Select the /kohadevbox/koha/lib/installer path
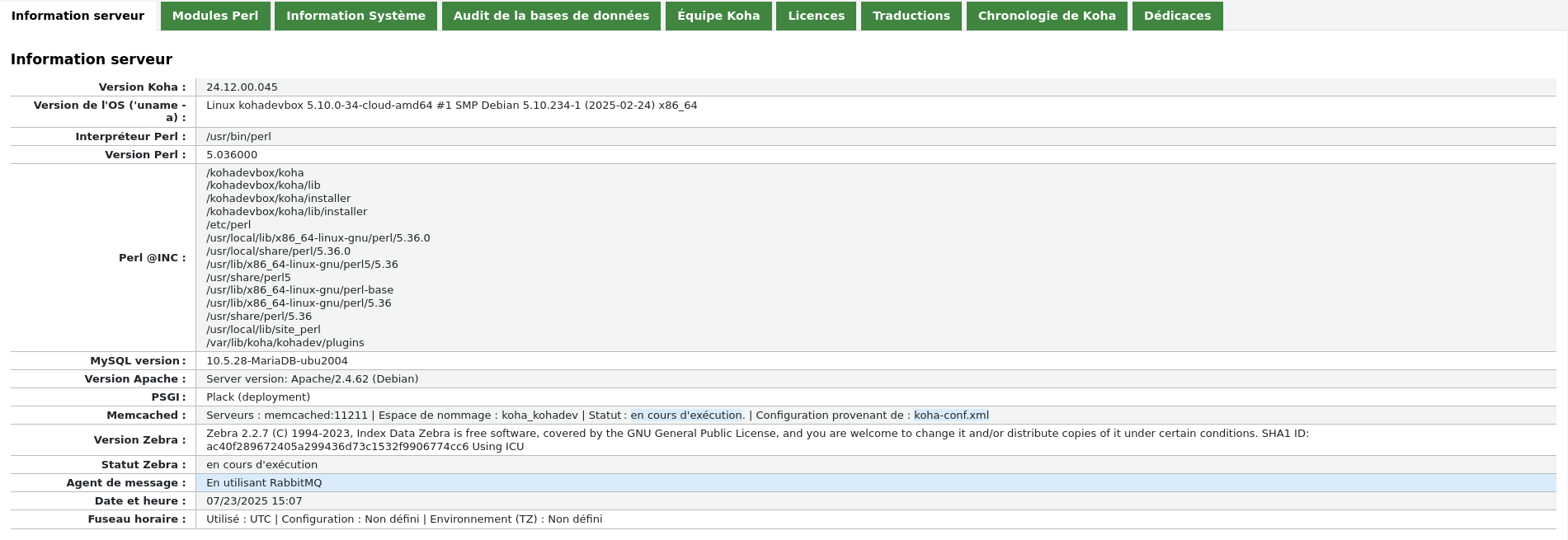 click(x=286, y=212)
